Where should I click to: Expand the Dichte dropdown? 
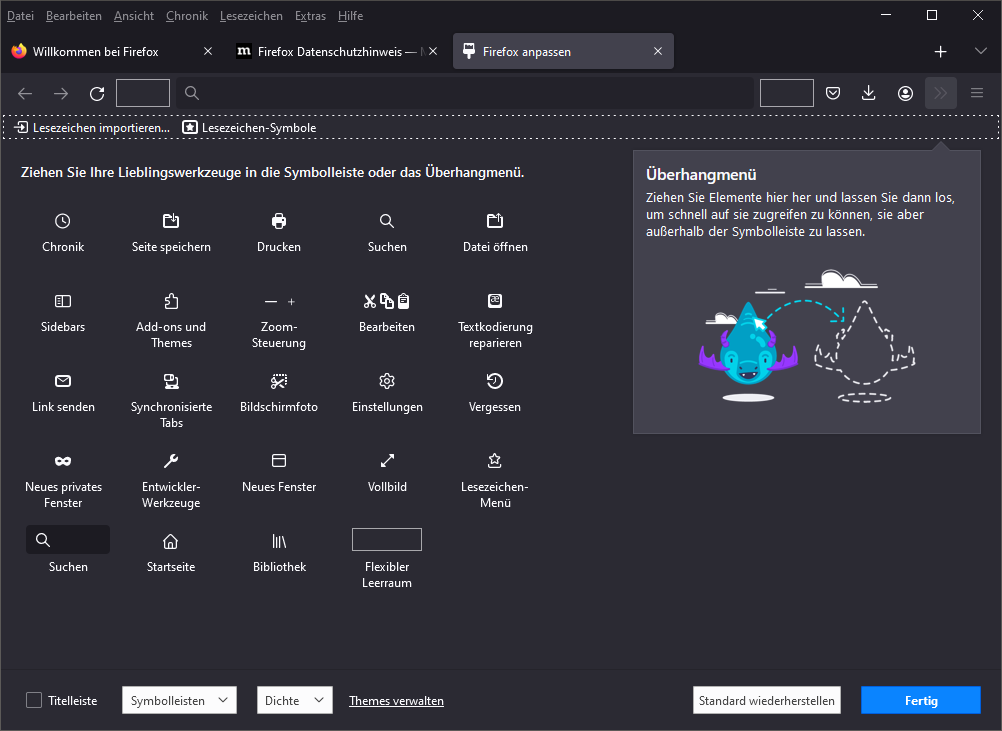[x=294, y=701]
